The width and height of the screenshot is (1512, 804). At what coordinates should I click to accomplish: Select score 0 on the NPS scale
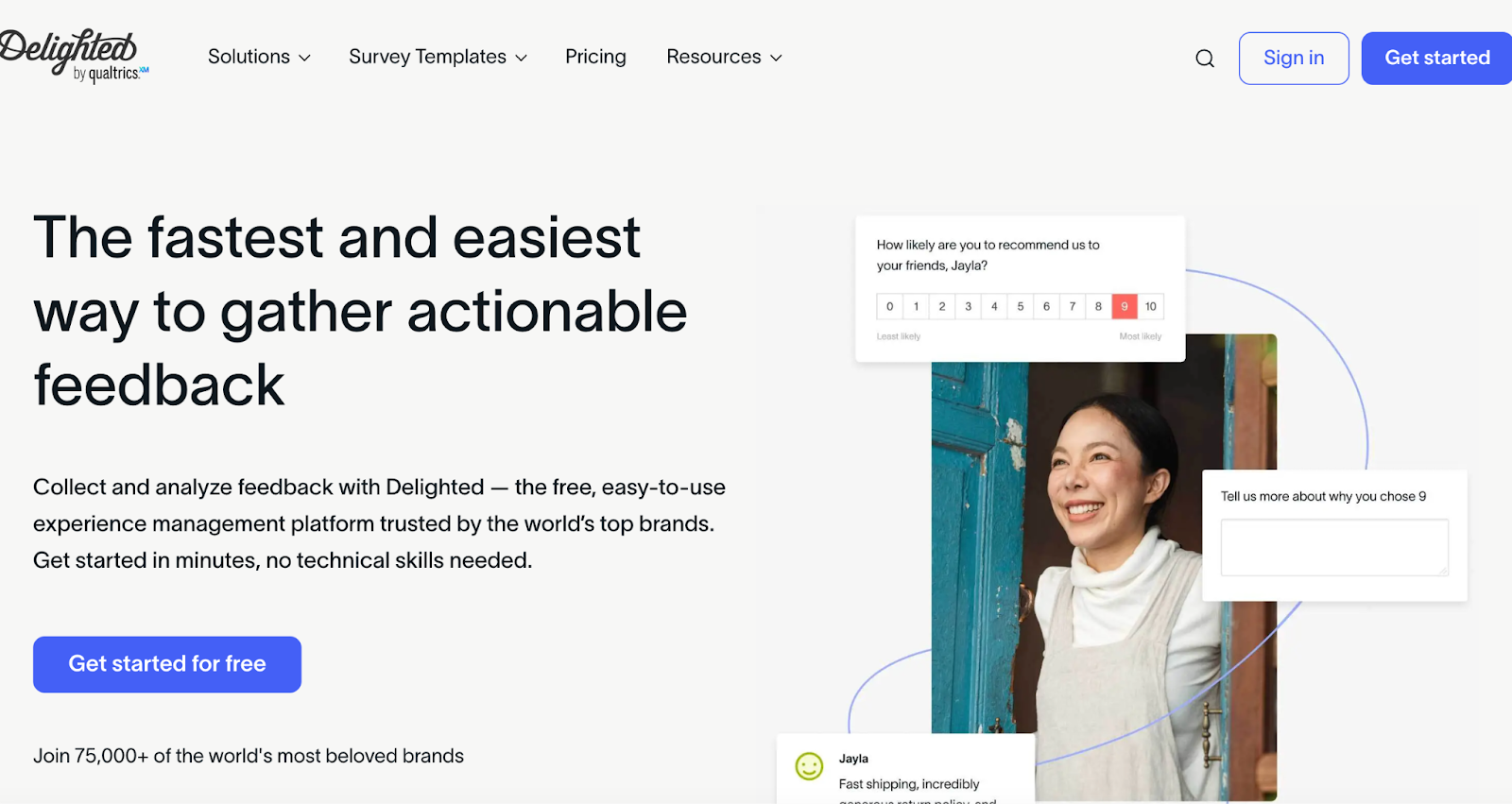point(889,306)
